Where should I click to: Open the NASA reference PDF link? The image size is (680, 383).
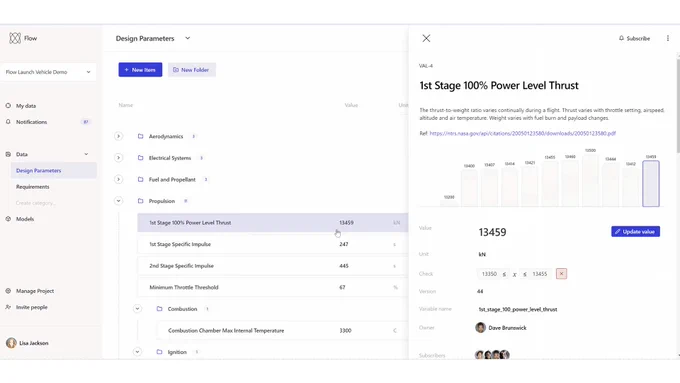[x=523, y=134]
